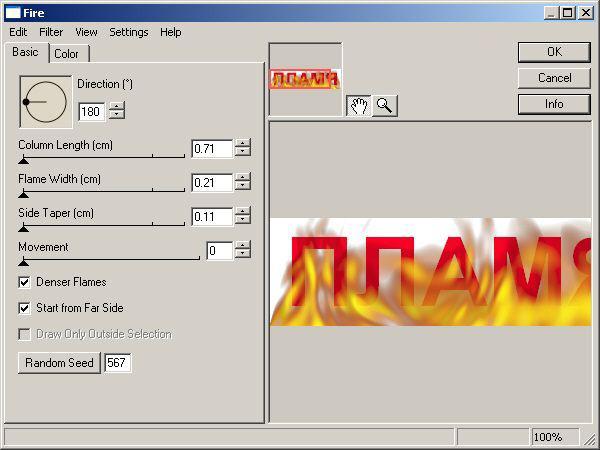Decrease Column Length with down arrow

[243, 152]
